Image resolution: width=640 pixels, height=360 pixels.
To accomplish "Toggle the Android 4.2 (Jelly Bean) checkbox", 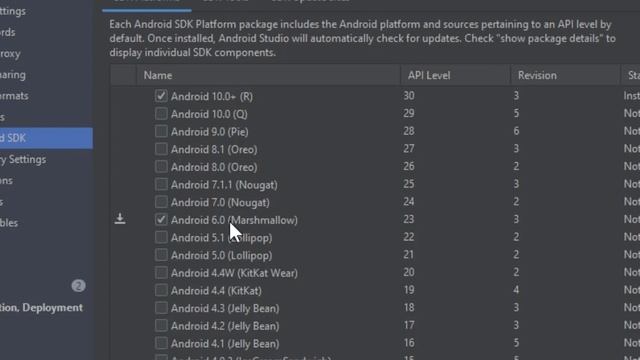I will point(161,325).
